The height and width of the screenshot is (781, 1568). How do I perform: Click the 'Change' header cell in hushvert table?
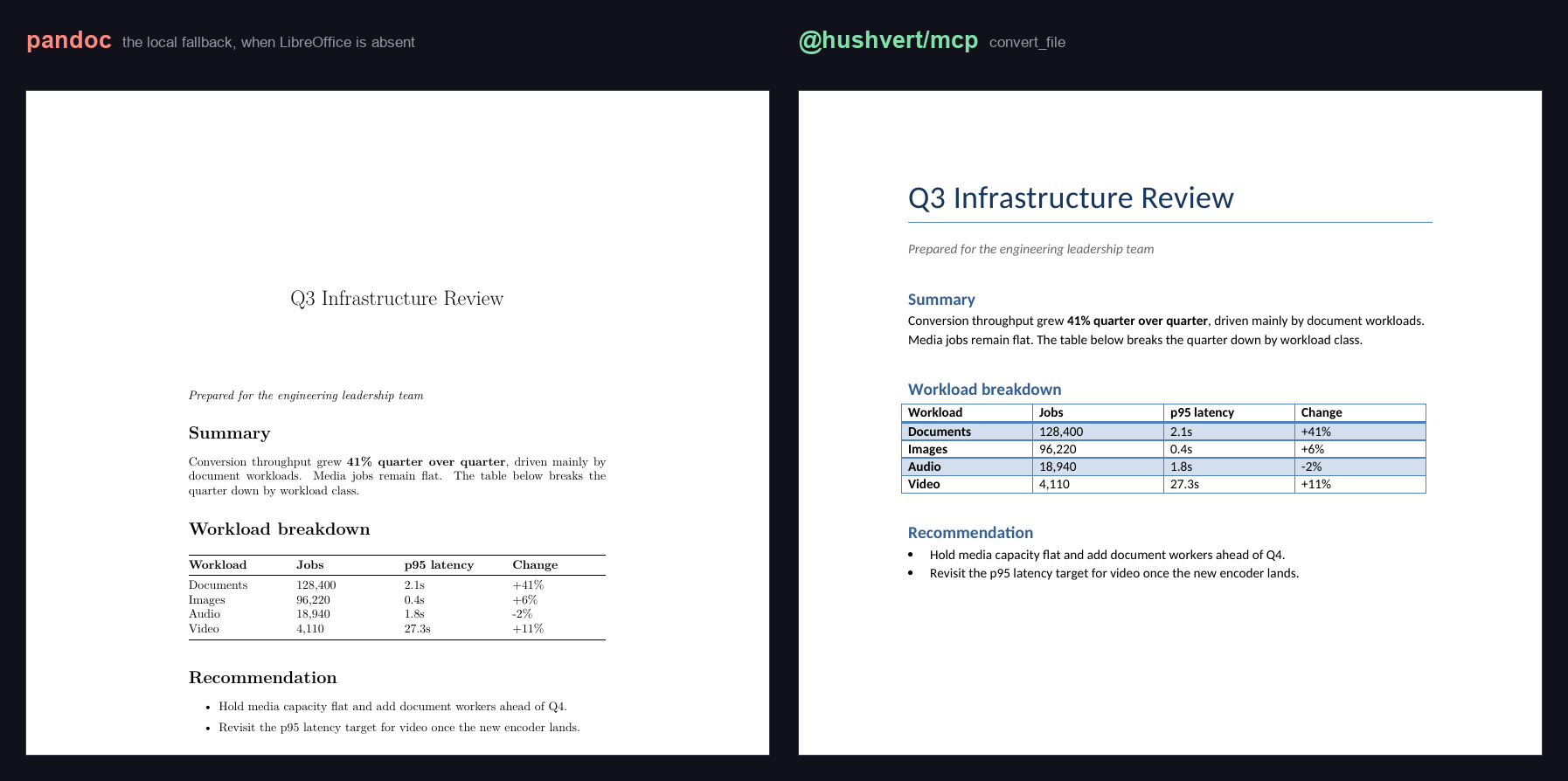tap(1360, 412)
